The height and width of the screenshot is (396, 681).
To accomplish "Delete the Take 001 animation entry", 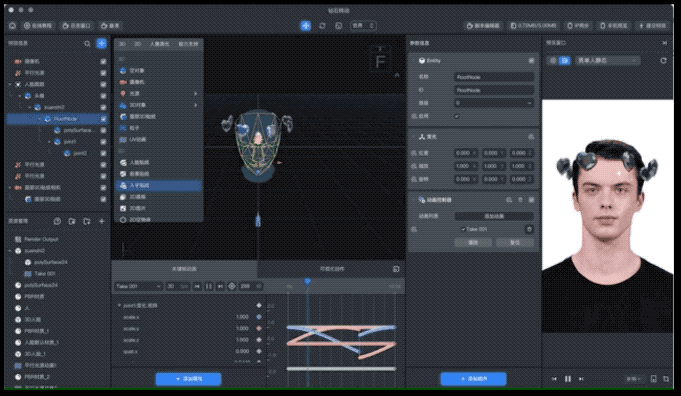I will click(x=529, y=229).
